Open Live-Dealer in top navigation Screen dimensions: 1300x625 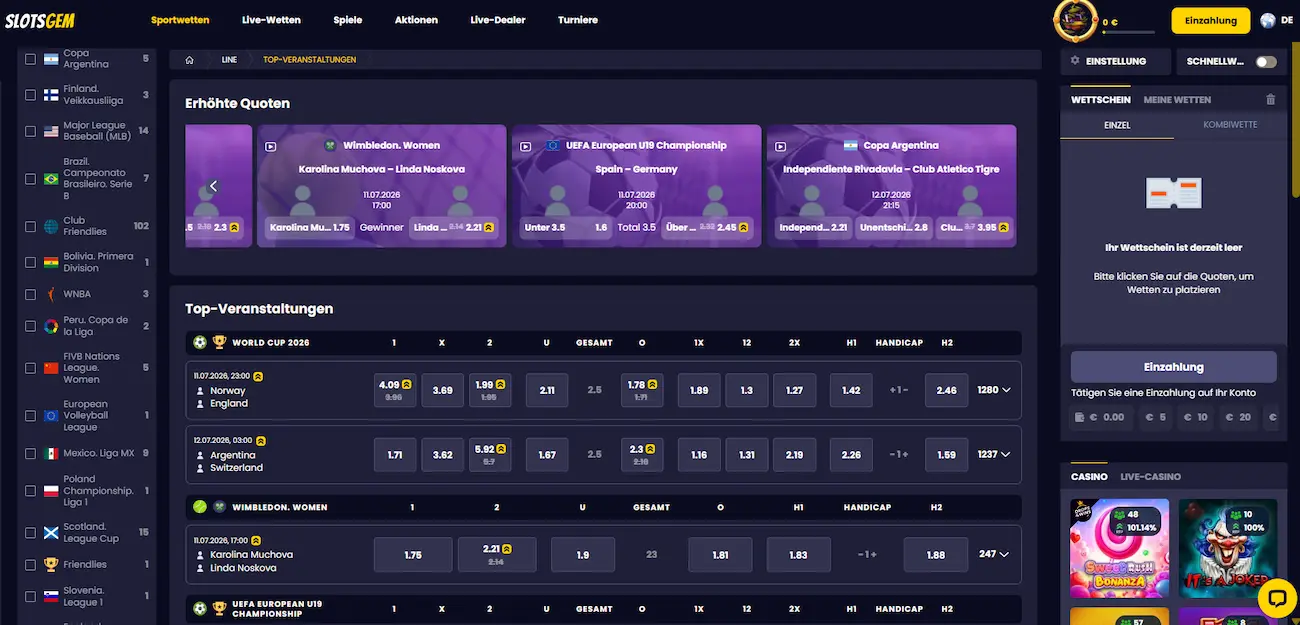[497, 20]
